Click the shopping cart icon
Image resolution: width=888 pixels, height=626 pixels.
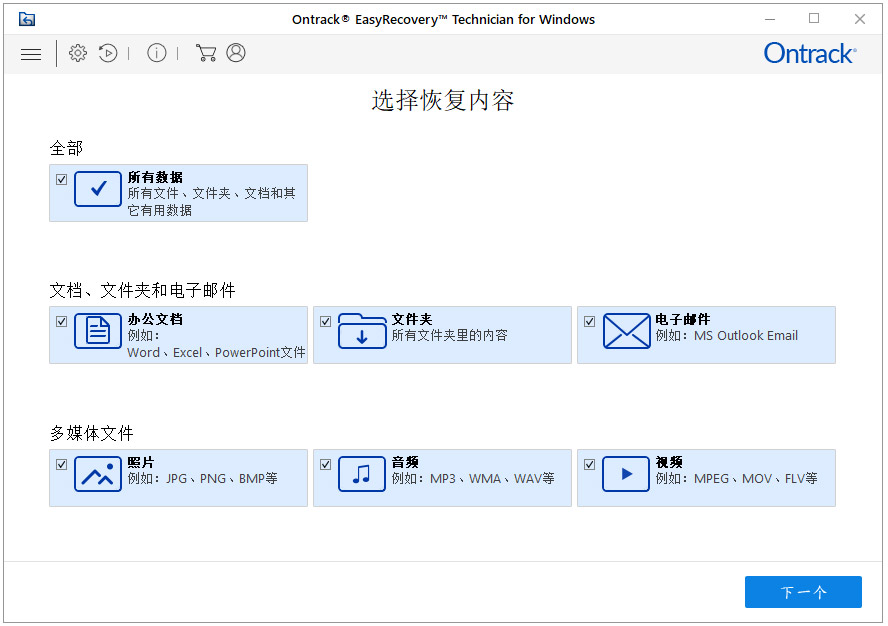(207, 53)
